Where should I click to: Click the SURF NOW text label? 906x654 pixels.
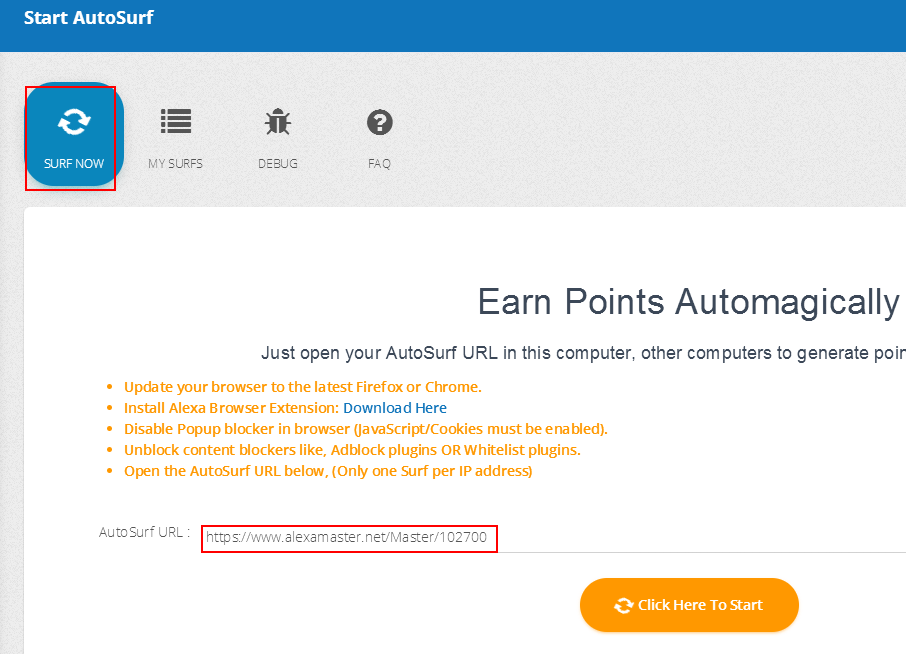74,164
